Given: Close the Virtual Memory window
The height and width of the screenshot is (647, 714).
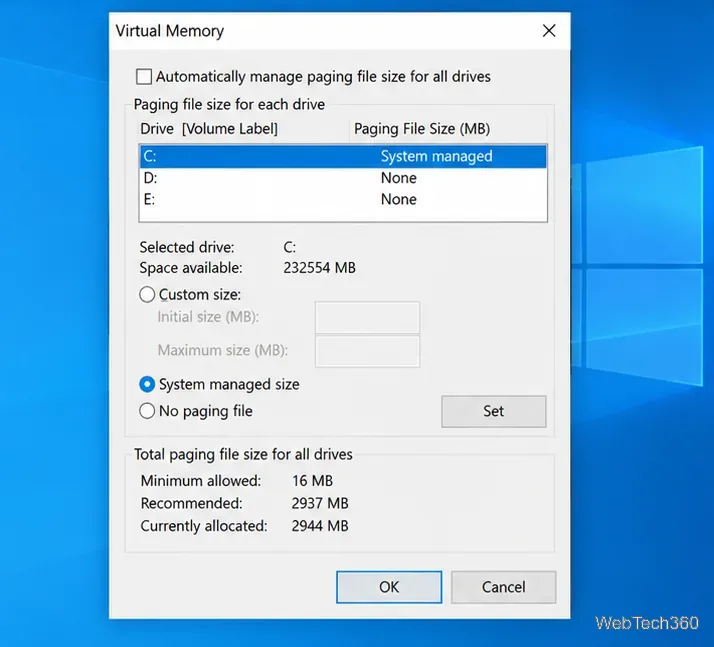Looking at the screenshot, I should [x=549, y=31].
